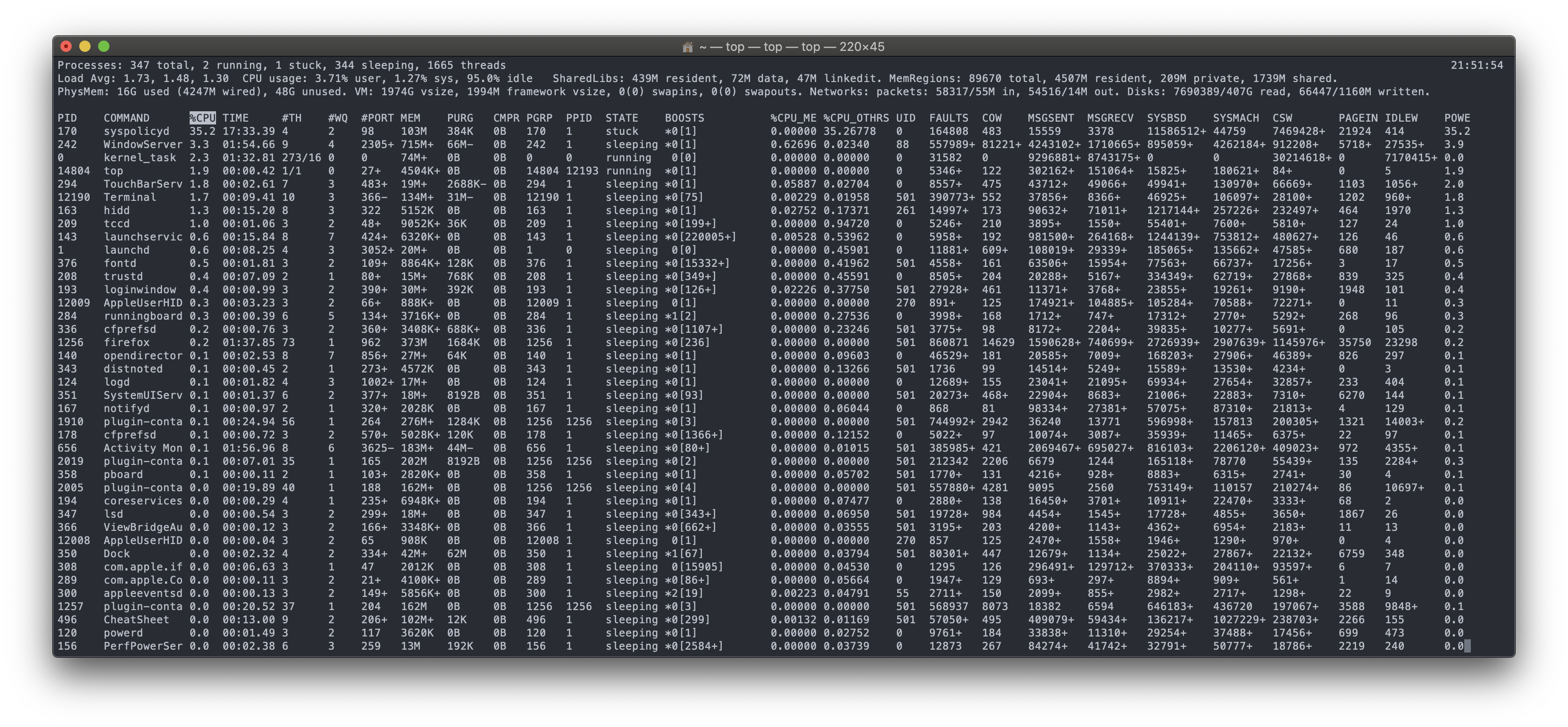Viewport: 1568px width, 727px height.
Task: Select the firefox process row
Action: [126, 342]
